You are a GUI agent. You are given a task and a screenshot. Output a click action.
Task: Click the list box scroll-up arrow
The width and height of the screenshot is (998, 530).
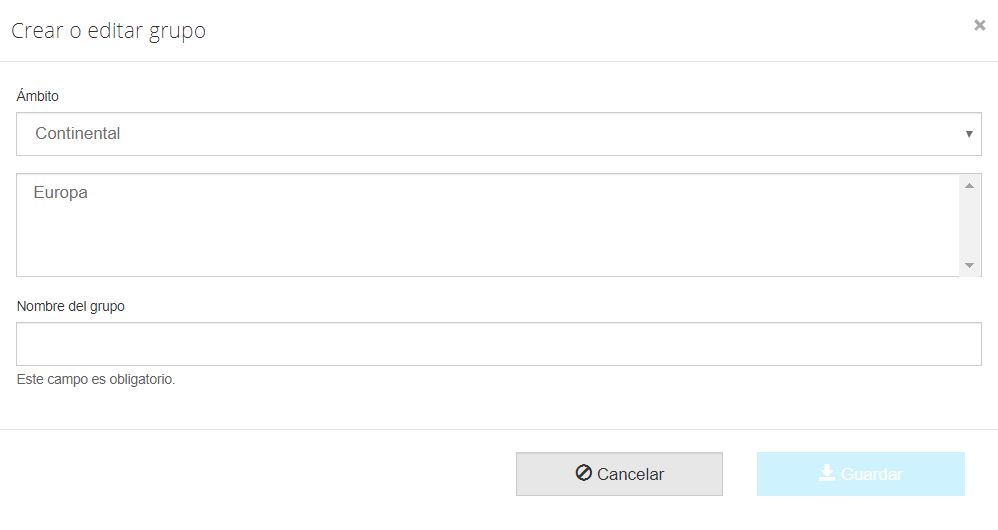tap(969, 186)
